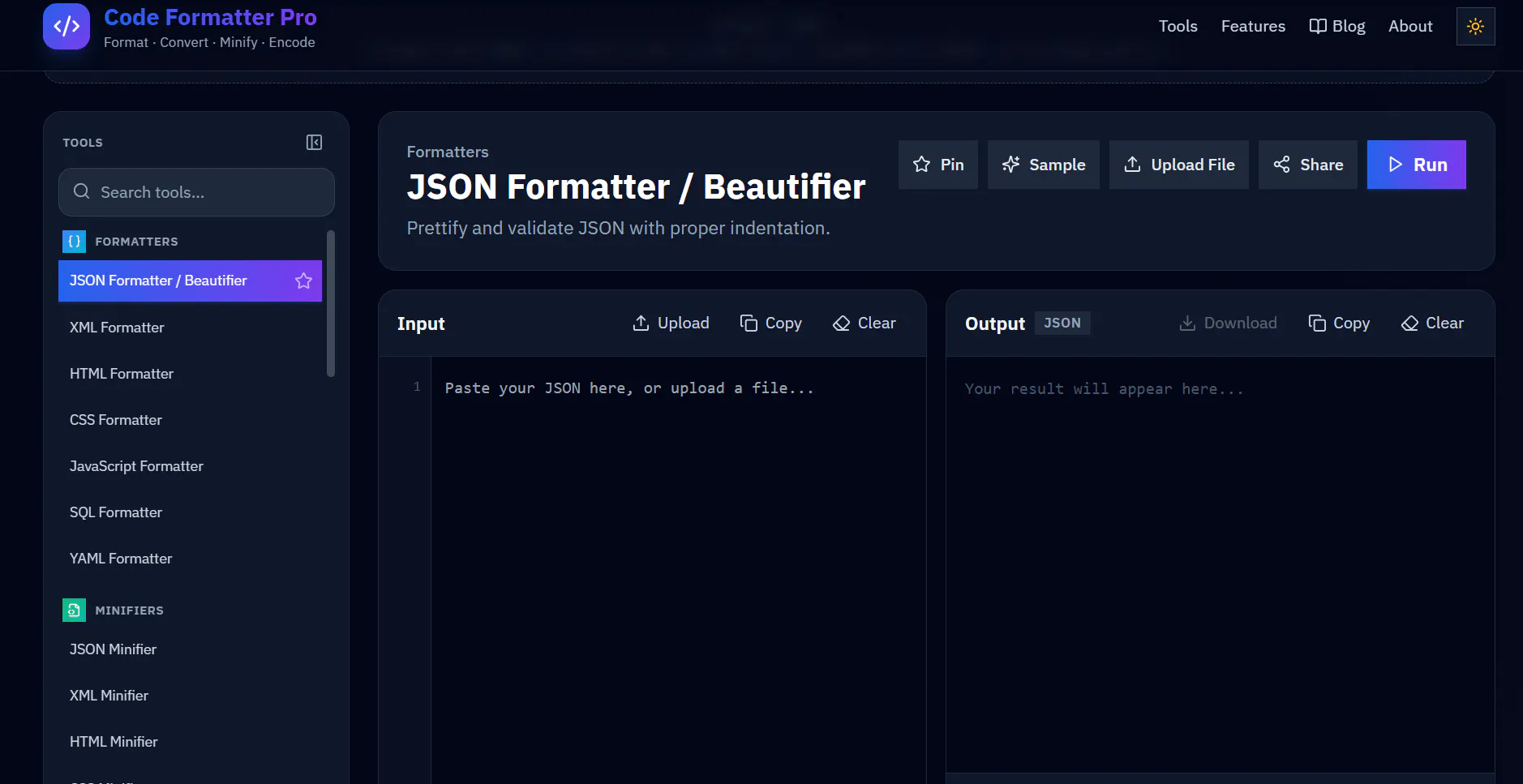Pin this tool using the Pin button
This screenshot has height=784, width=1523.
[938, 165]
